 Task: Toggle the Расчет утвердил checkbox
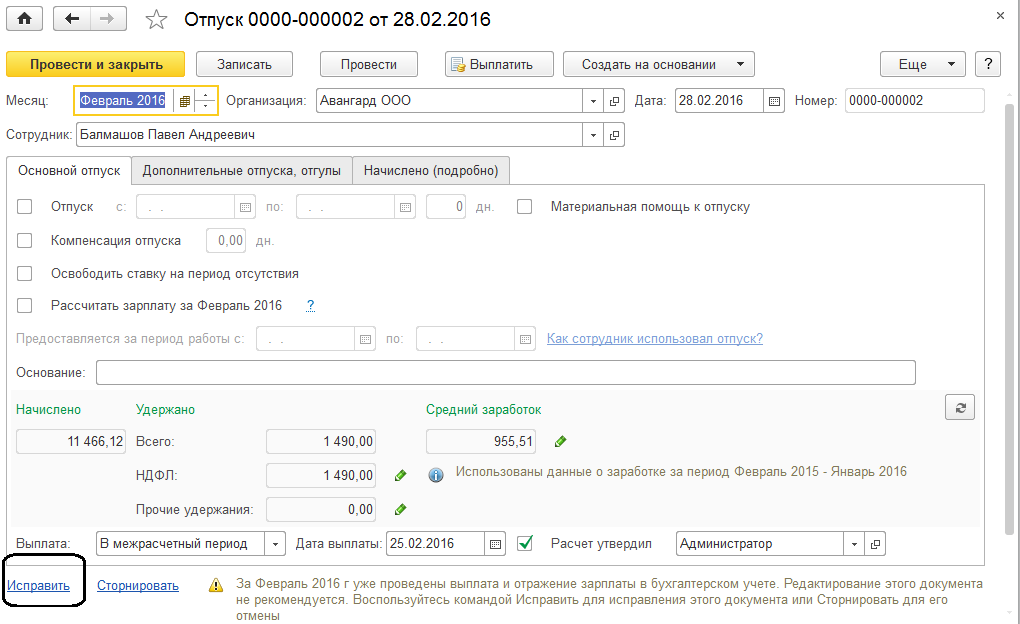coord(525,544)
